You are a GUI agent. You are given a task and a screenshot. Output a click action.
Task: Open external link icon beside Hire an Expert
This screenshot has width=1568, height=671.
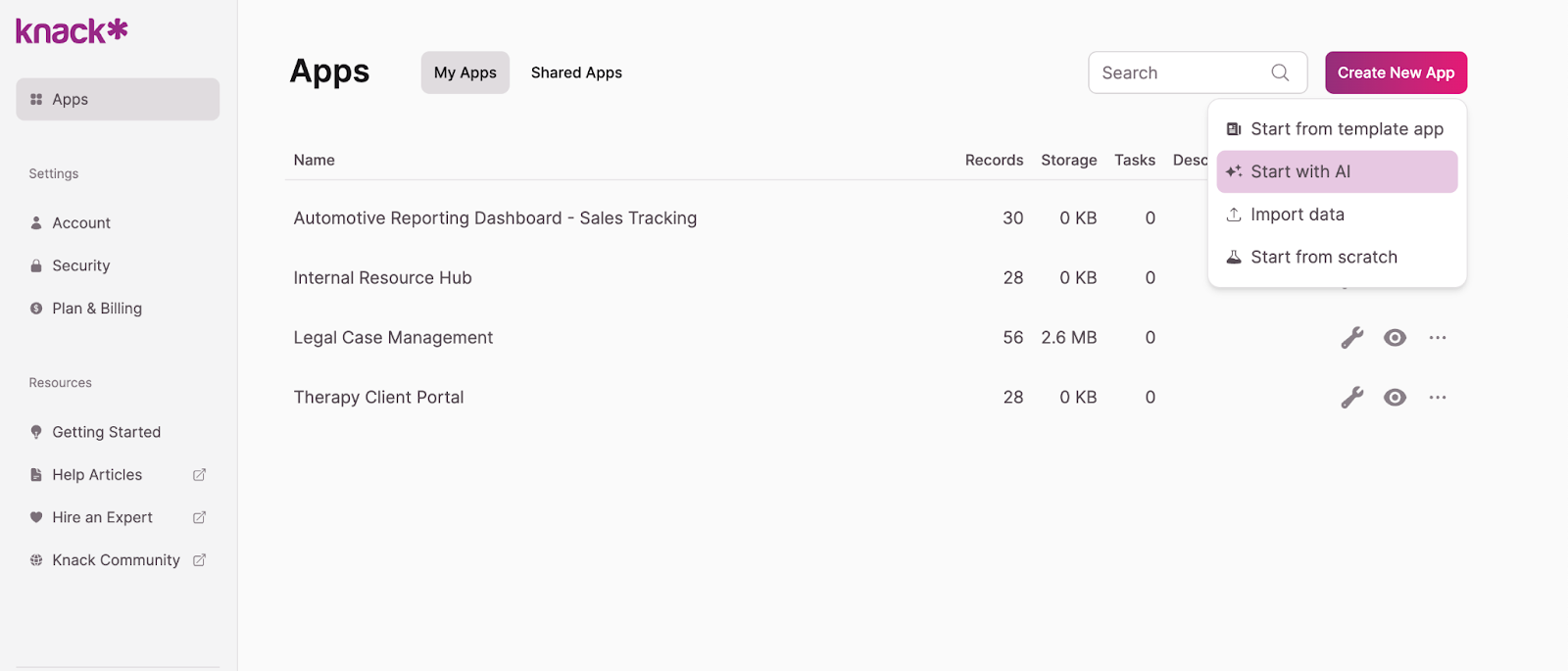[x=199, y=517]
